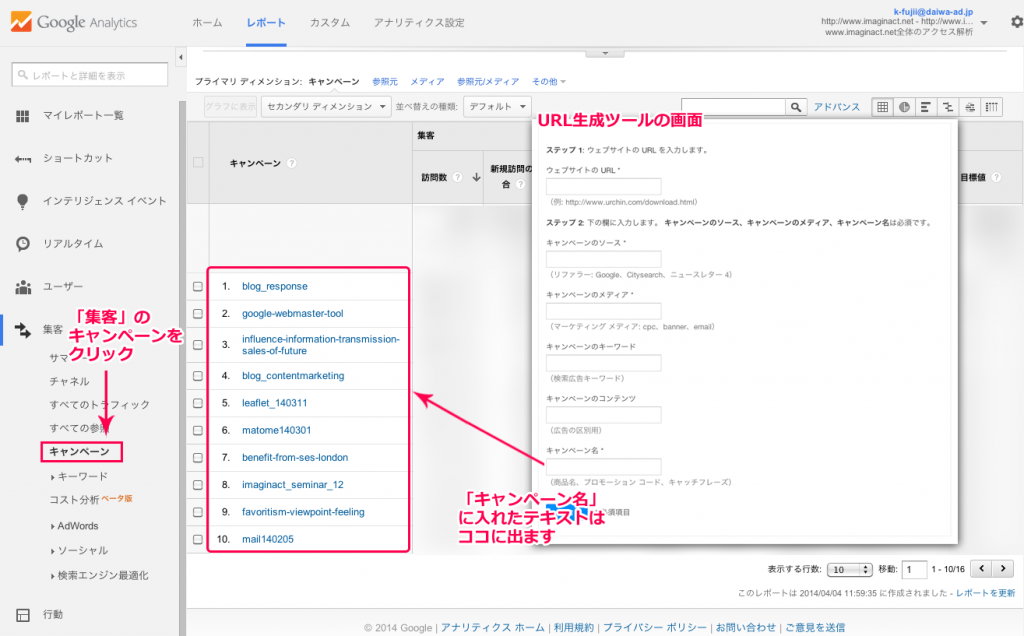Open the アドバンス filter link

[837, 107]
